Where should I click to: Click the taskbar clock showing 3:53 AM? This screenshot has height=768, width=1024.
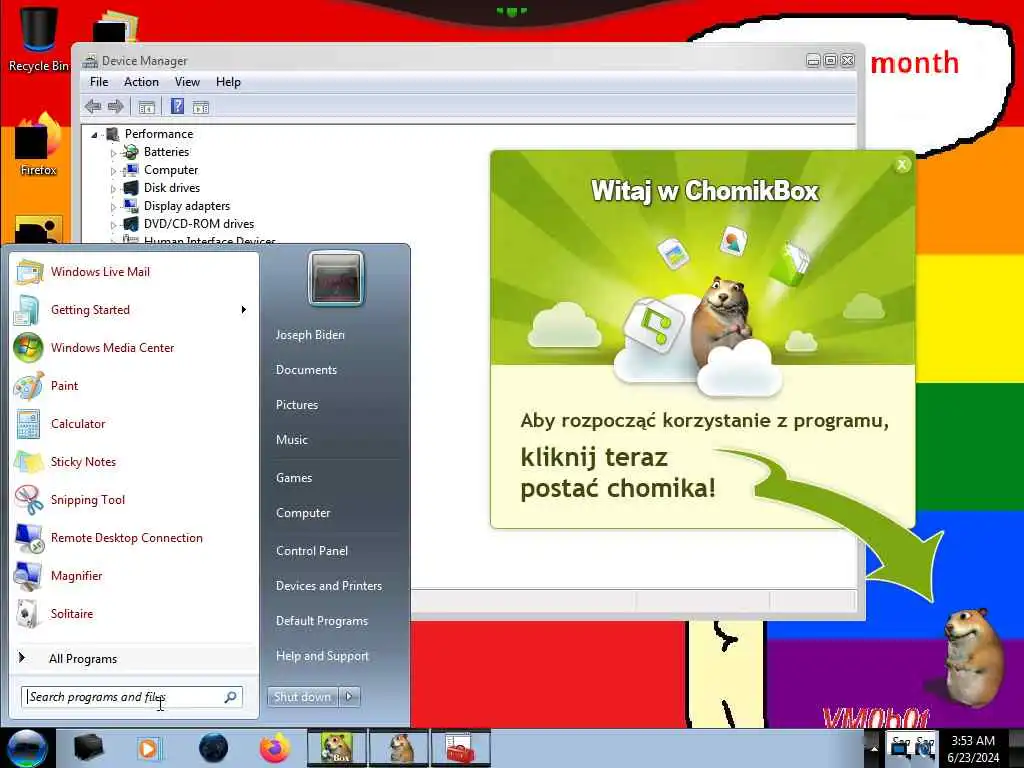pos(973,749)
